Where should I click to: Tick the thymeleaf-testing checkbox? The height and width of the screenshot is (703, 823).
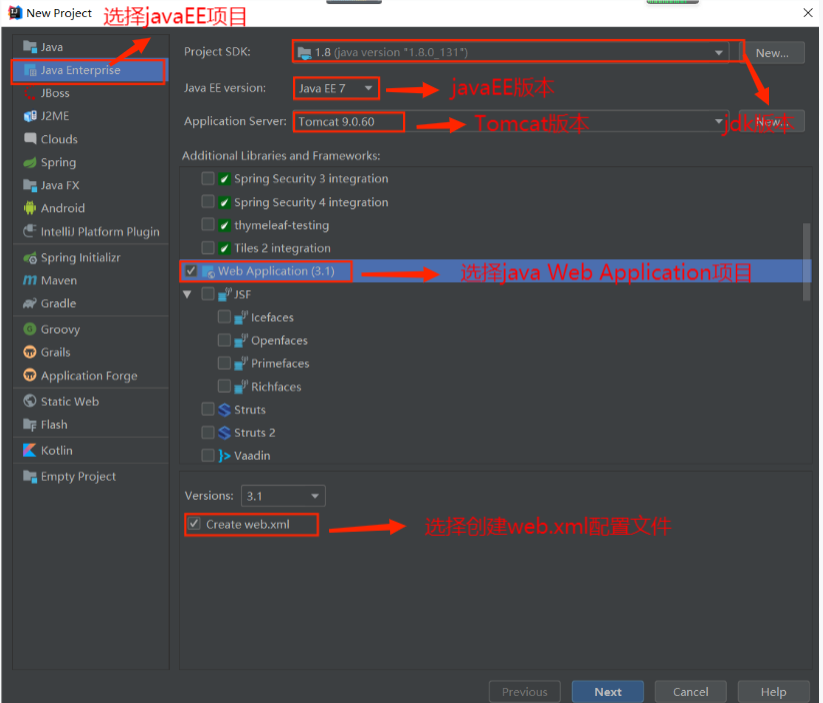pos(208,225)
